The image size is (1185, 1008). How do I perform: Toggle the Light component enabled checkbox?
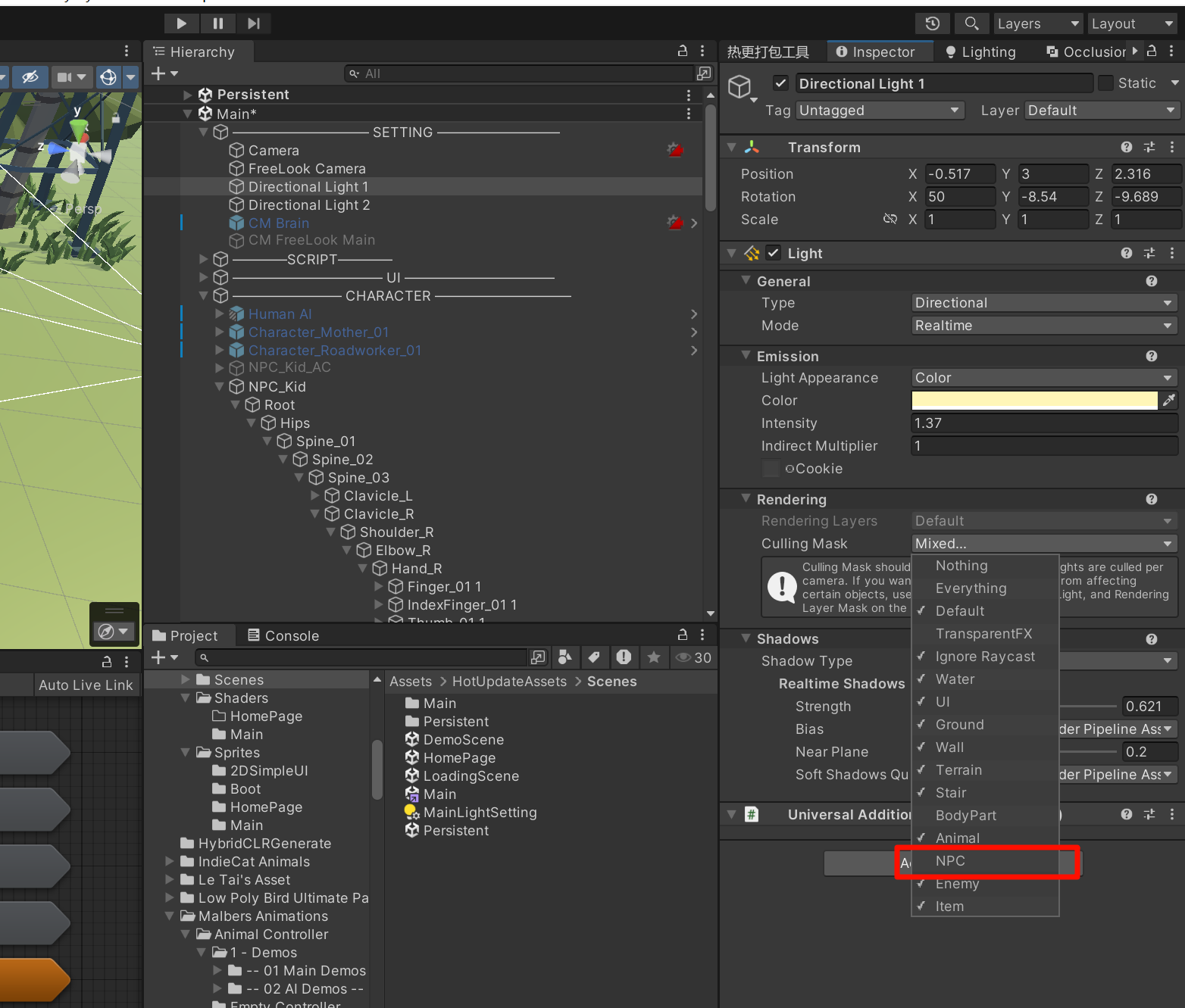(773, 253)
